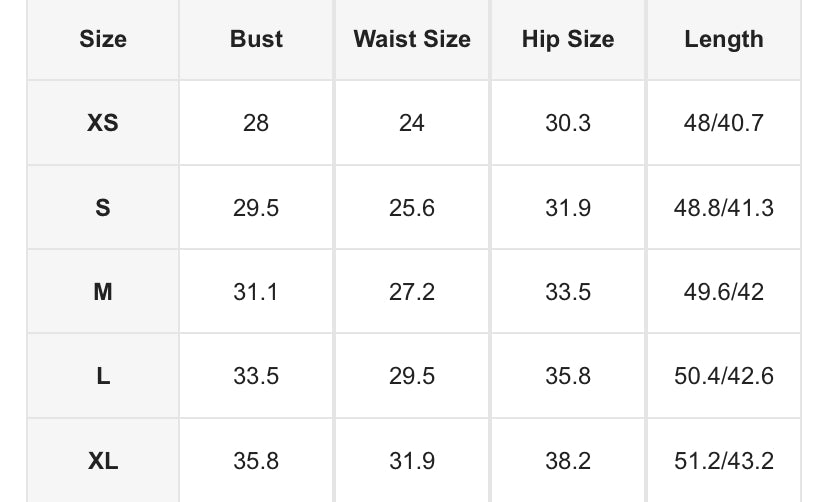Click the M bust value 31.1

pos(256,292)
